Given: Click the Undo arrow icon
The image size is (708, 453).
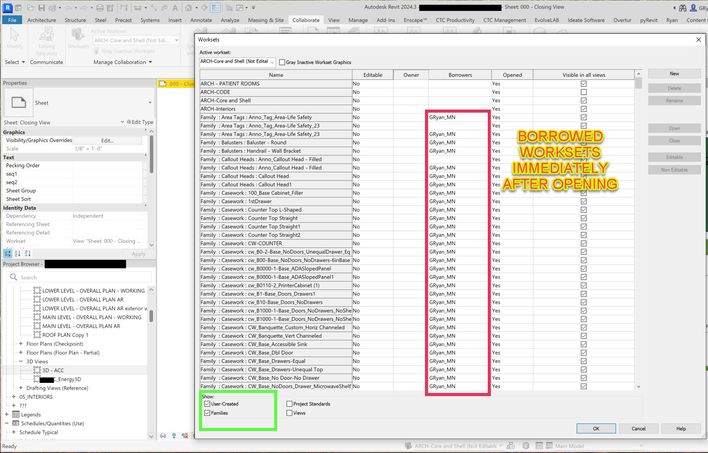Looking at the screenshot, I should (71, 8).
